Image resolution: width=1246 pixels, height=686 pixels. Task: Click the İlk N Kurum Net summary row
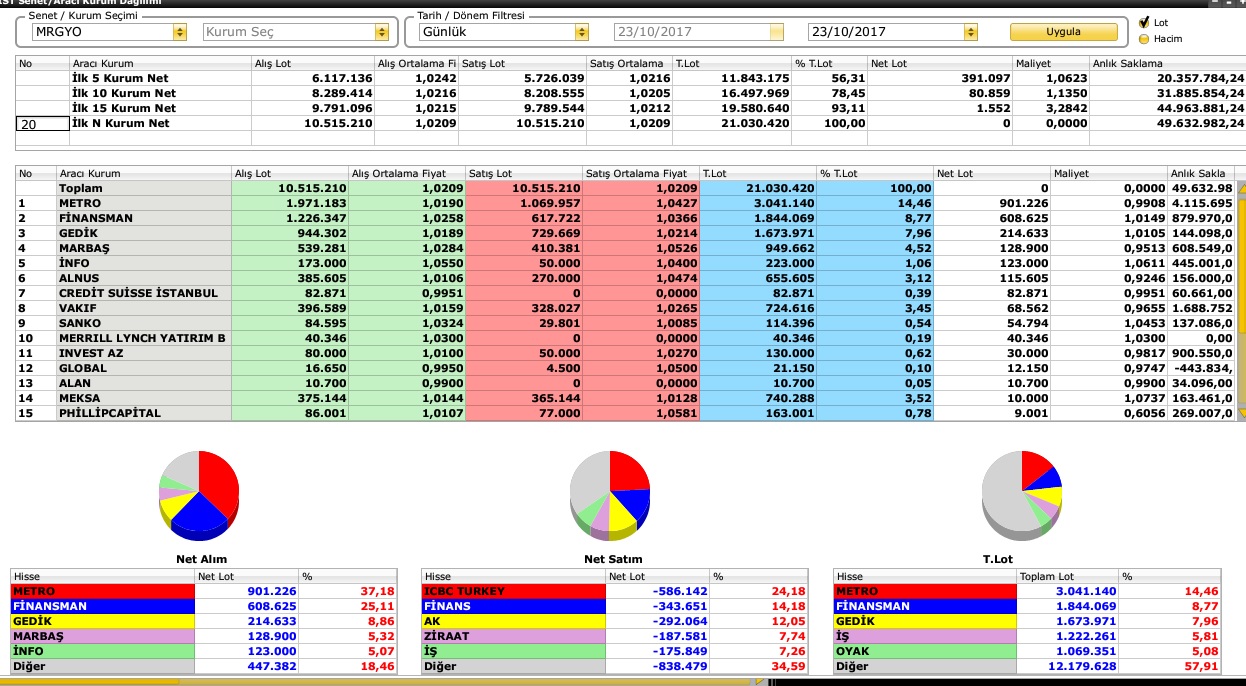[631, 123]
